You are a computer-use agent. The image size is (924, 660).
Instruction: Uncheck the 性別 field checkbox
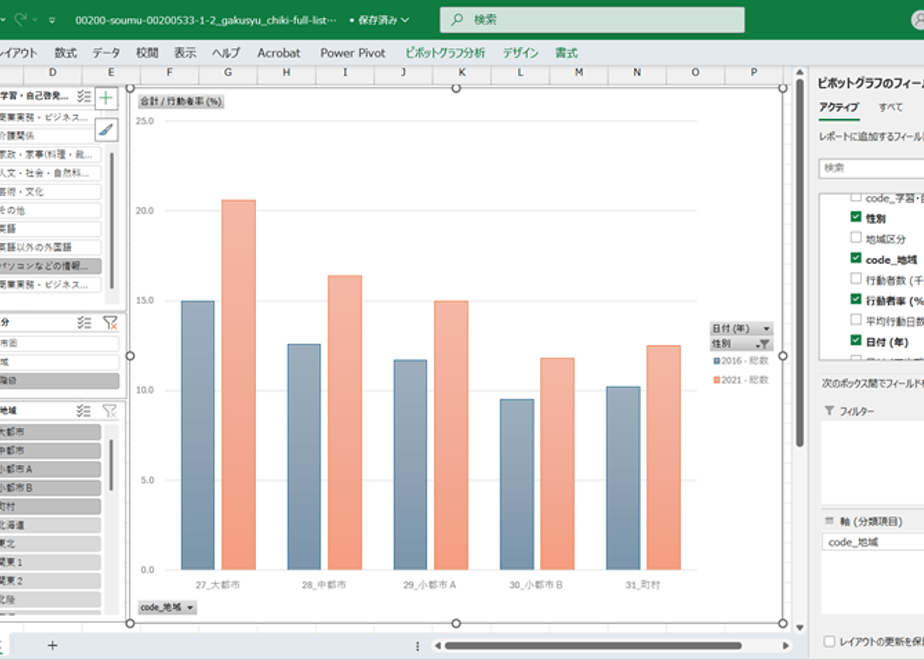coord(856,217)
